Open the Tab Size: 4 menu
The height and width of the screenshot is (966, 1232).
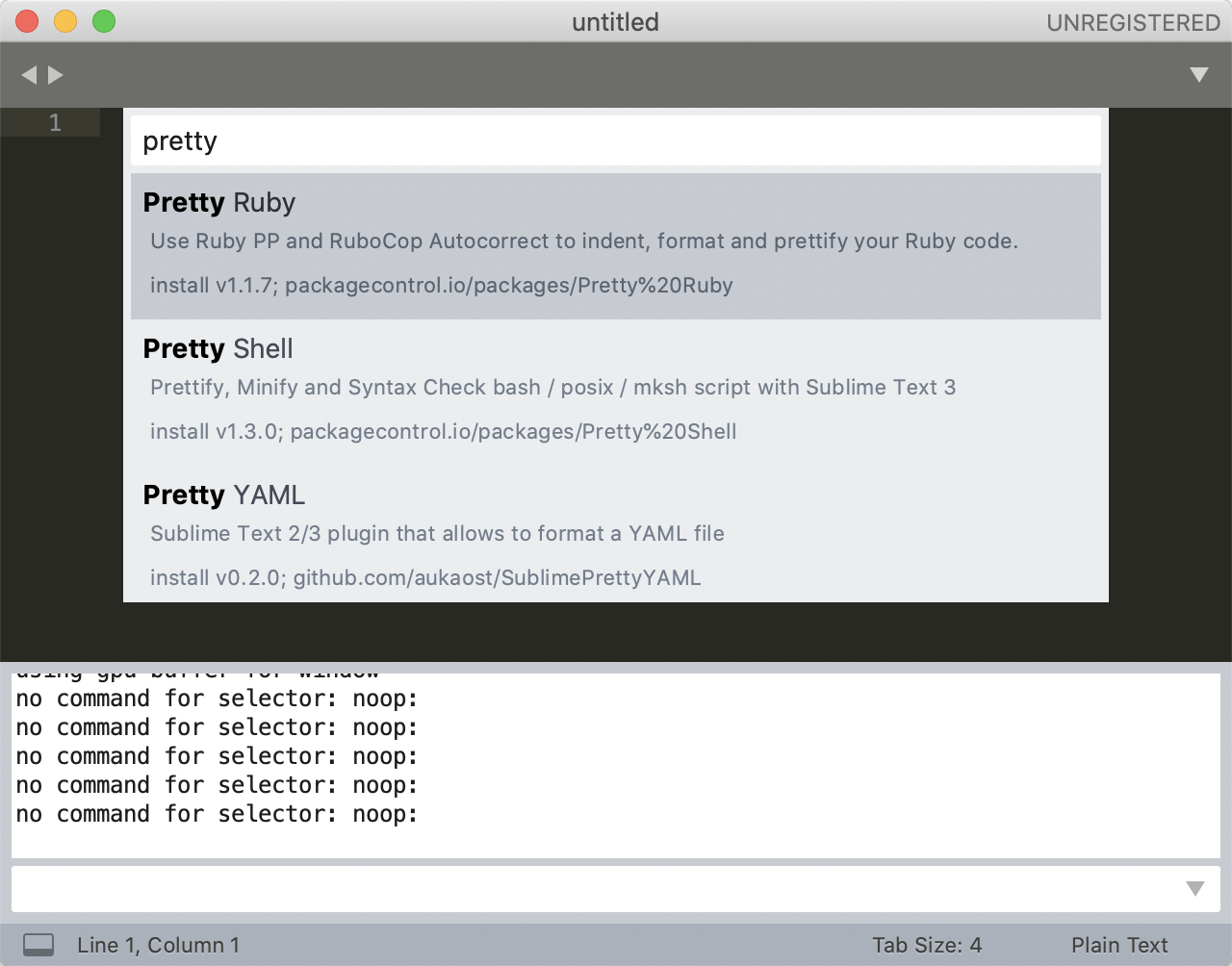[x=927, y=945]
